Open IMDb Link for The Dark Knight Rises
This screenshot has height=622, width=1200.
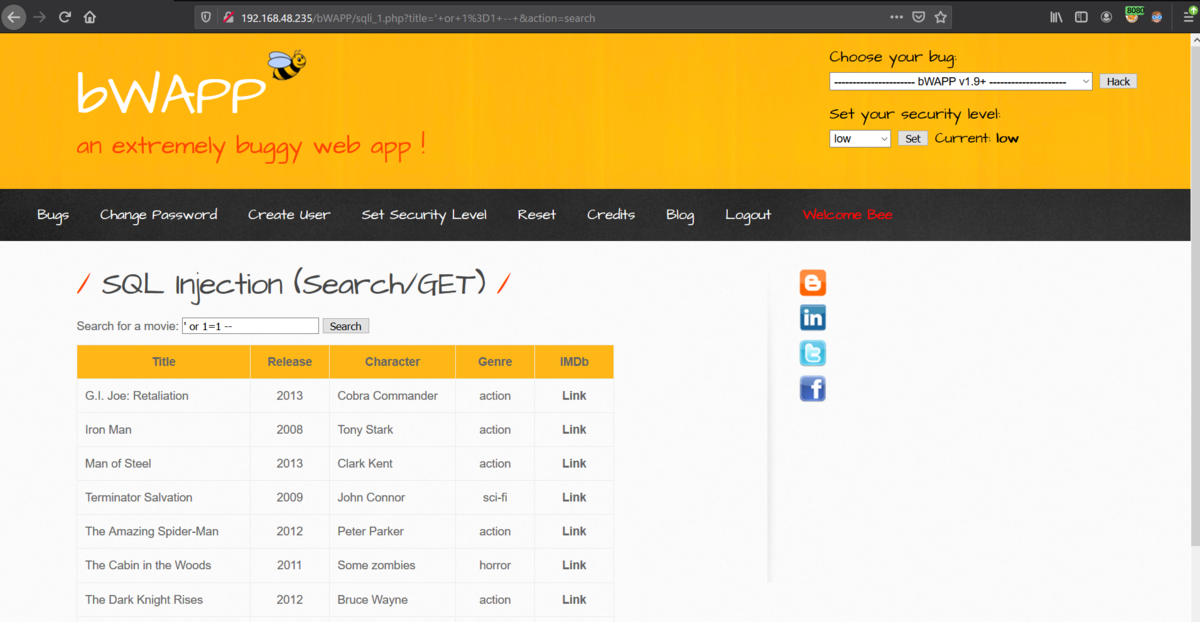(x=574, y=600)
